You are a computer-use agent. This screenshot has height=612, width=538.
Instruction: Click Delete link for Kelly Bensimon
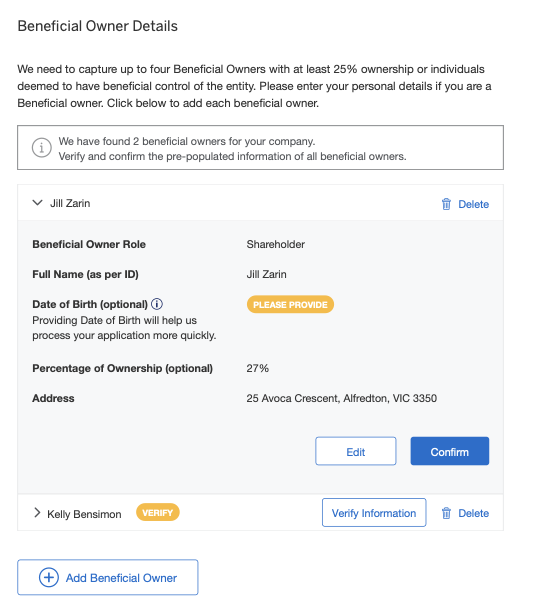pos(473,513)
